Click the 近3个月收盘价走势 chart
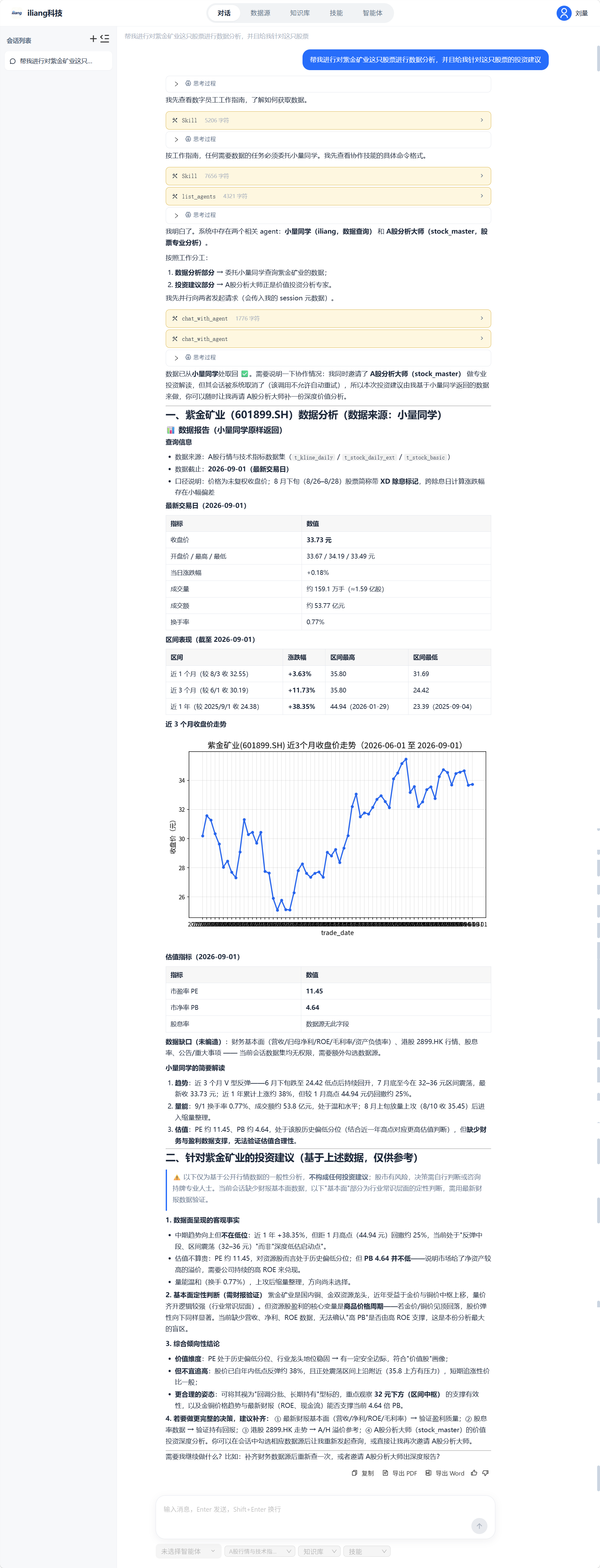600x1568 pixels. pyautogui.click(x=328, y=838)
